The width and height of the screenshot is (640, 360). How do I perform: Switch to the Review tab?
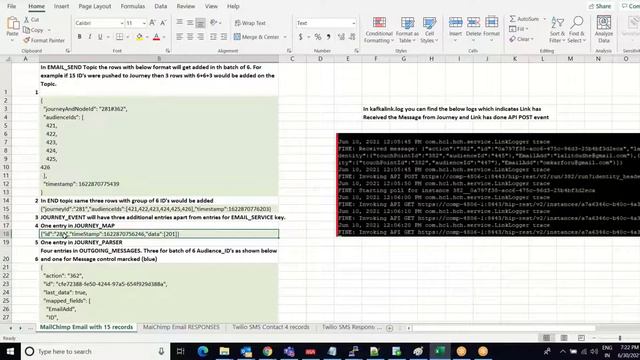click(x=186, y=6)
